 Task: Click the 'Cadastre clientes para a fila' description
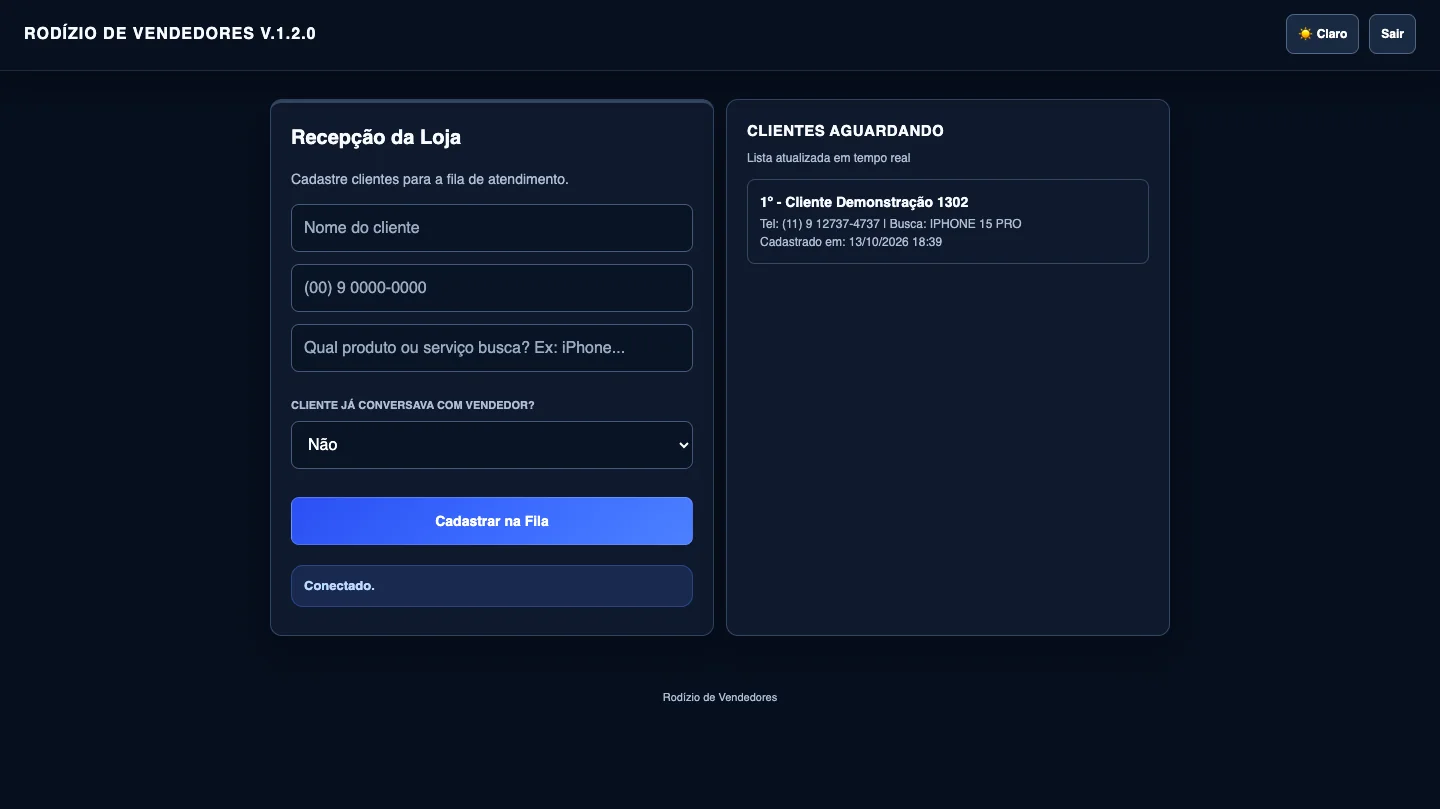coord(430,179)
